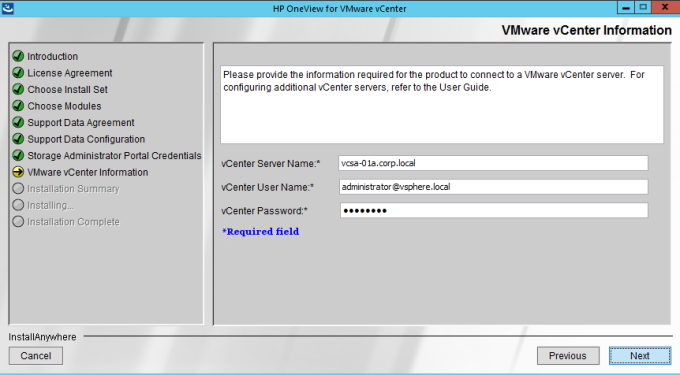Click the Next button

[x=640, y=355]
